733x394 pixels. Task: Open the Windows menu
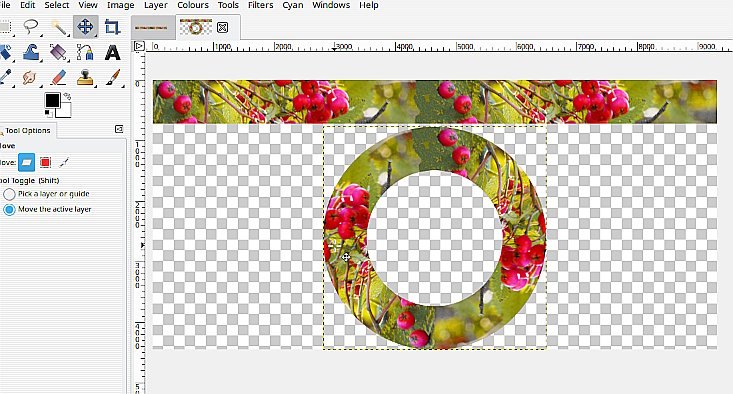pyautogui.click(x=331, y=5)
